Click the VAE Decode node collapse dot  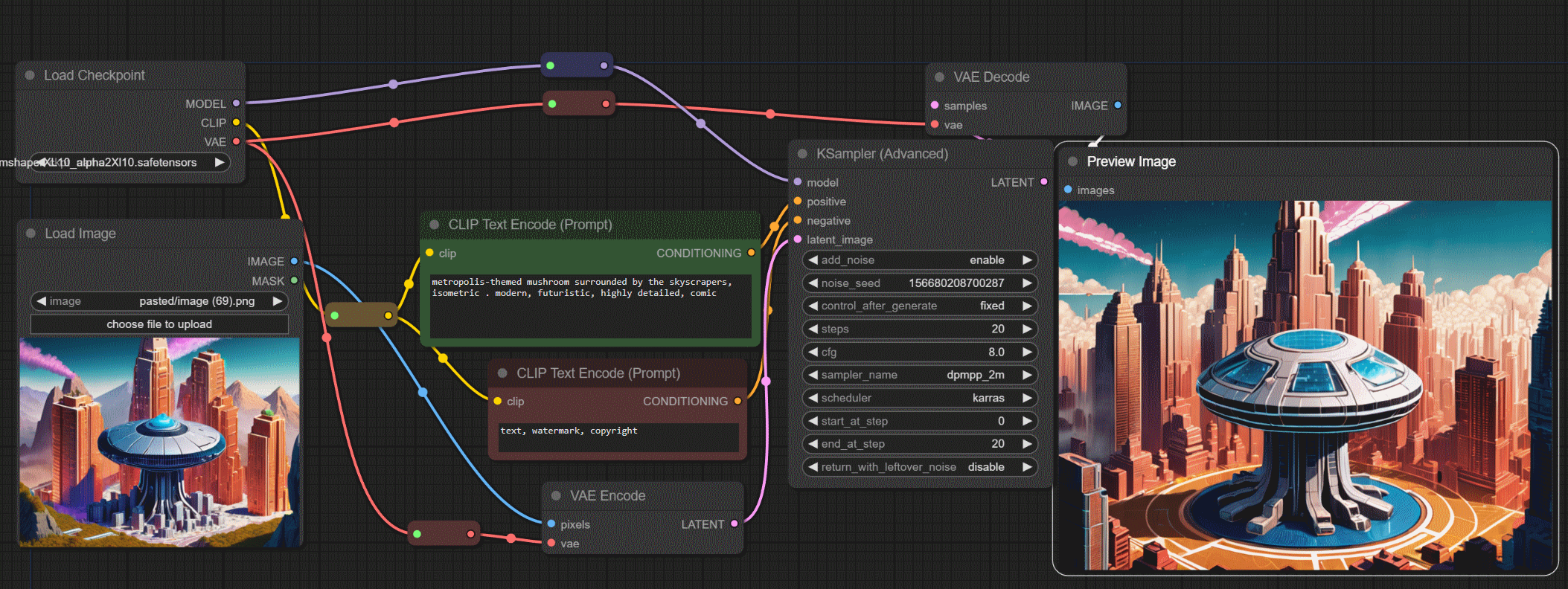tap(939, 77)
